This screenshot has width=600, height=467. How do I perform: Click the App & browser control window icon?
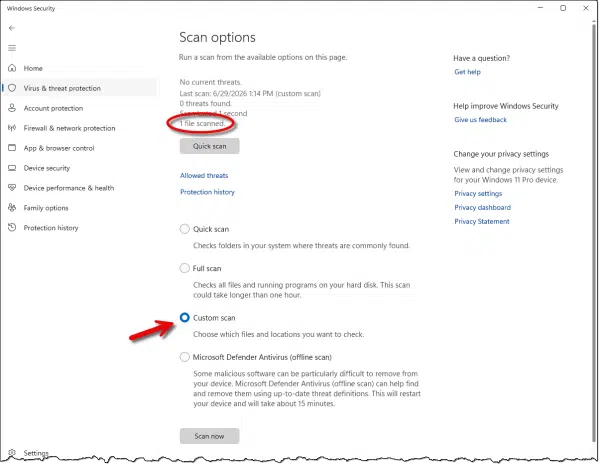point(12,148)
